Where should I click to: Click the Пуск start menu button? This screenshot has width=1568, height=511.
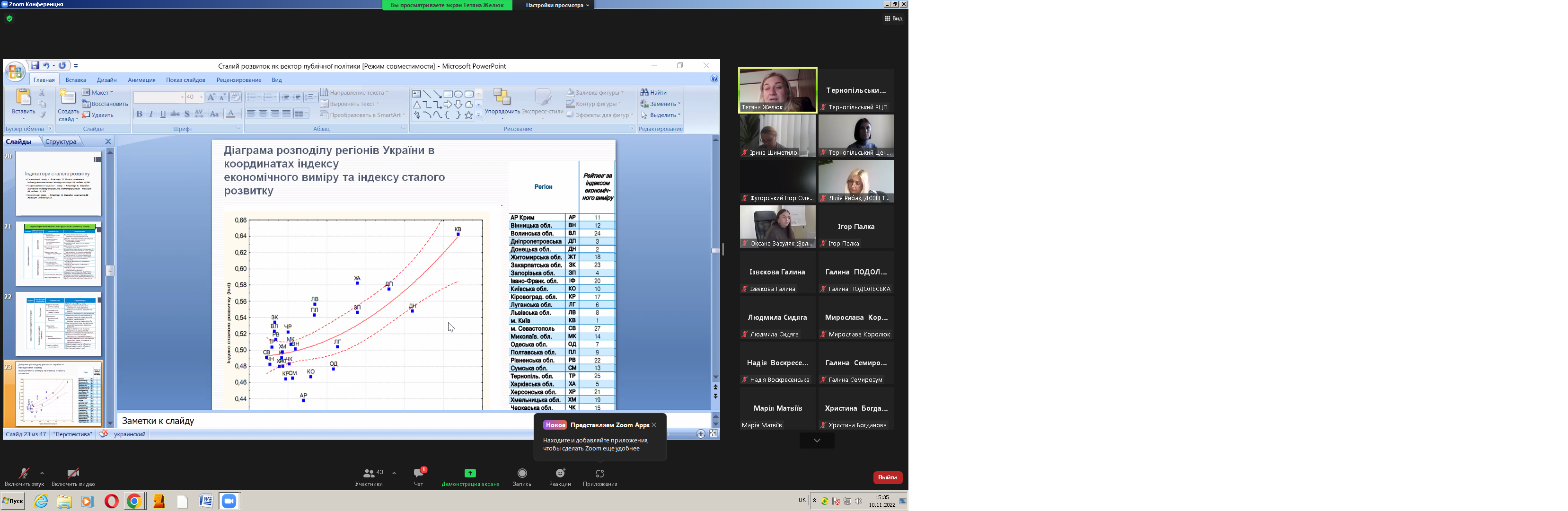click(x=13, y=501)
